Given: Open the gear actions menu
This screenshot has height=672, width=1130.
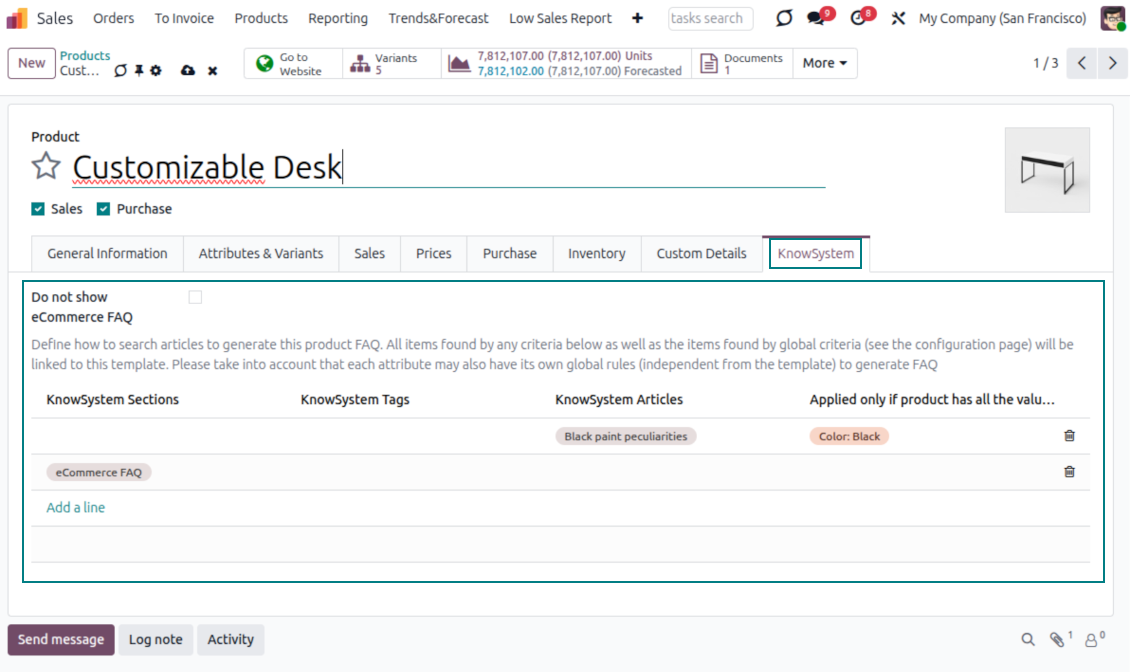Looking at the screenshot, I should (156, 71).
